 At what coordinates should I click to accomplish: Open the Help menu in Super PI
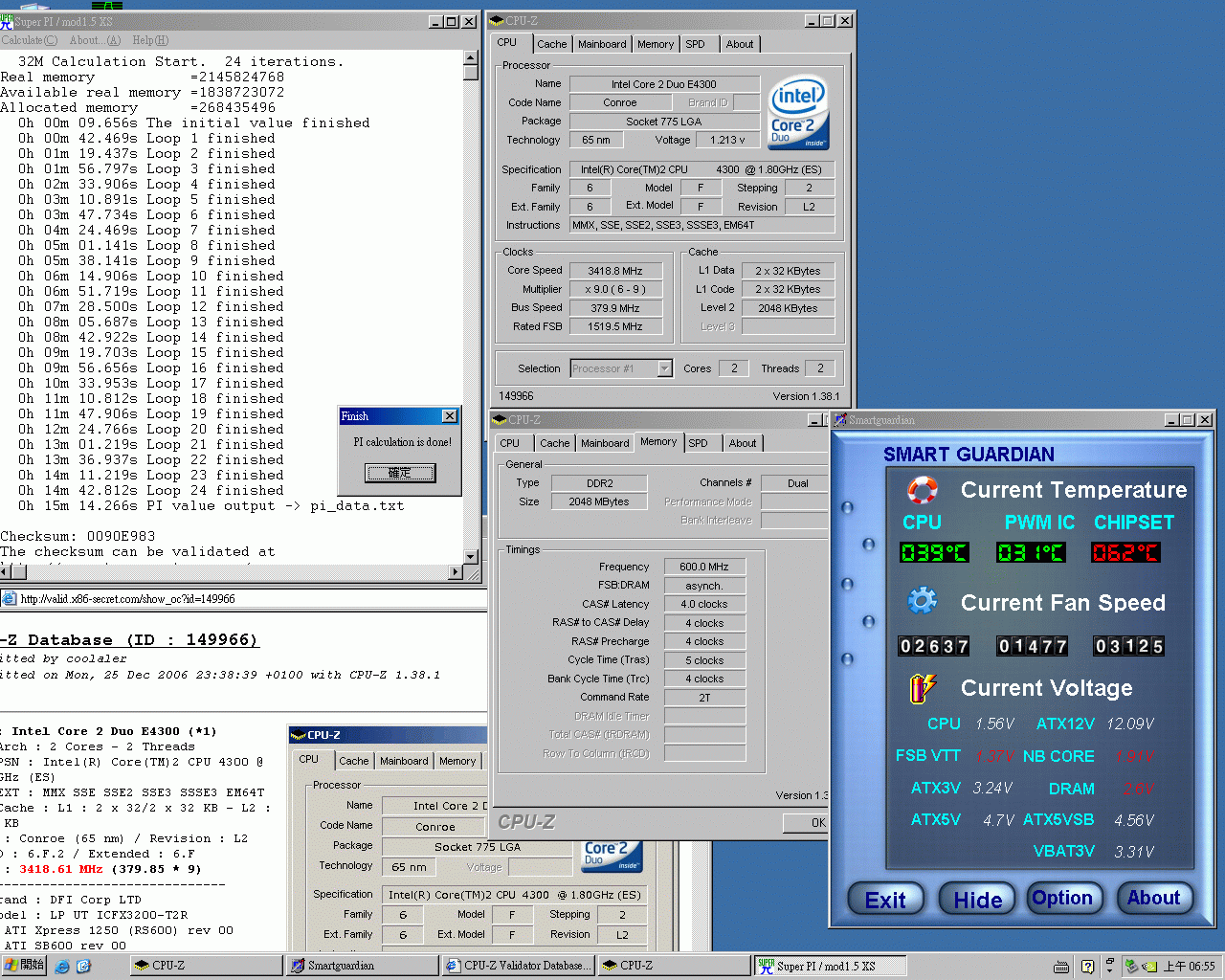click(x=150, y=40)
